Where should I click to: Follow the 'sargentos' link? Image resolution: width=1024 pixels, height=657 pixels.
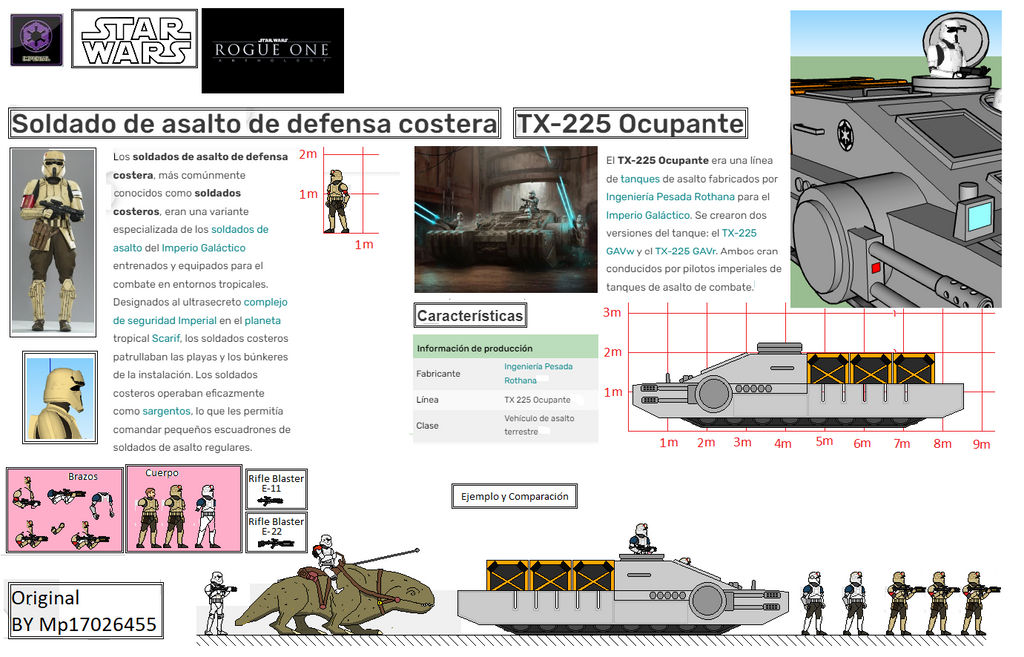[167, 411]
